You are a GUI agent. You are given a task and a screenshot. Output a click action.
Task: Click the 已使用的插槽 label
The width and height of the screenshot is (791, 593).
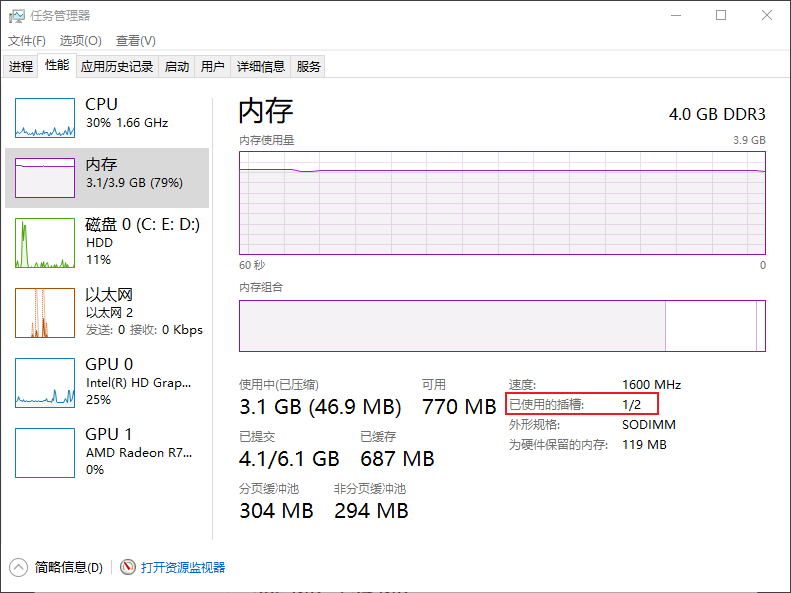(546, 404)
